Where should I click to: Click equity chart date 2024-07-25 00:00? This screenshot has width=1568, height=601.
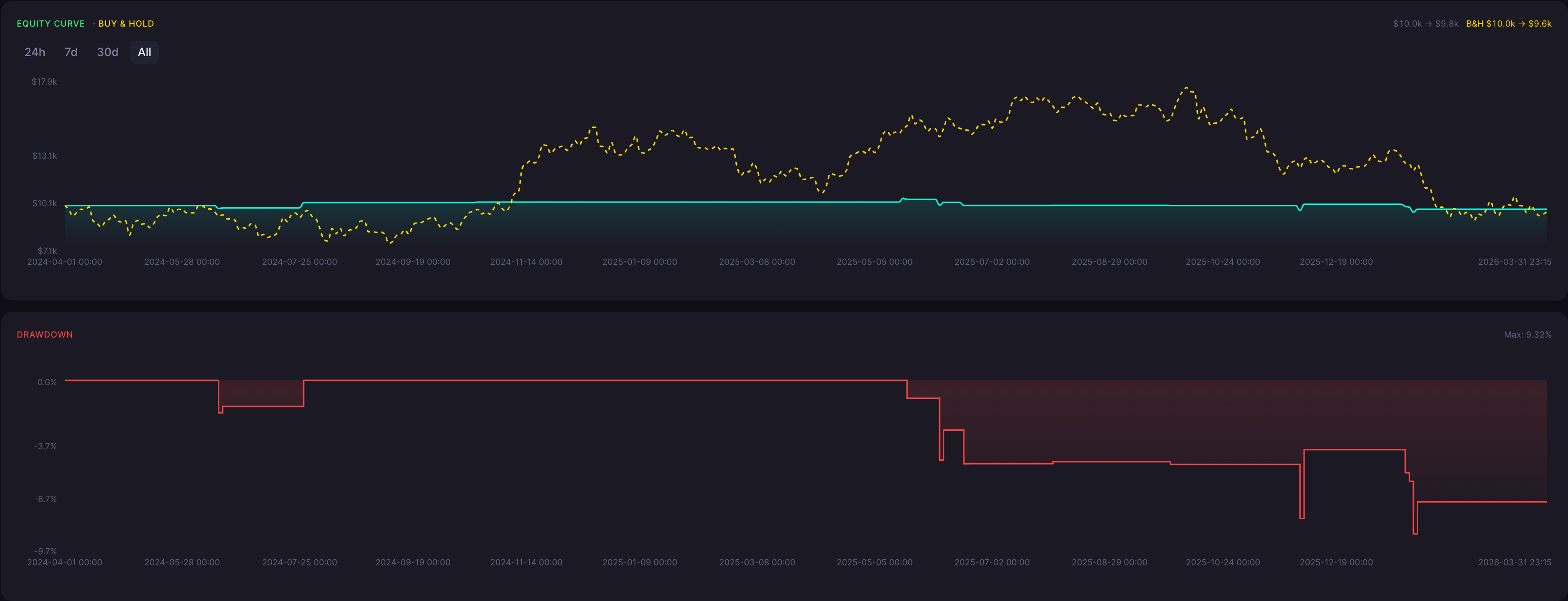point(300,262)
